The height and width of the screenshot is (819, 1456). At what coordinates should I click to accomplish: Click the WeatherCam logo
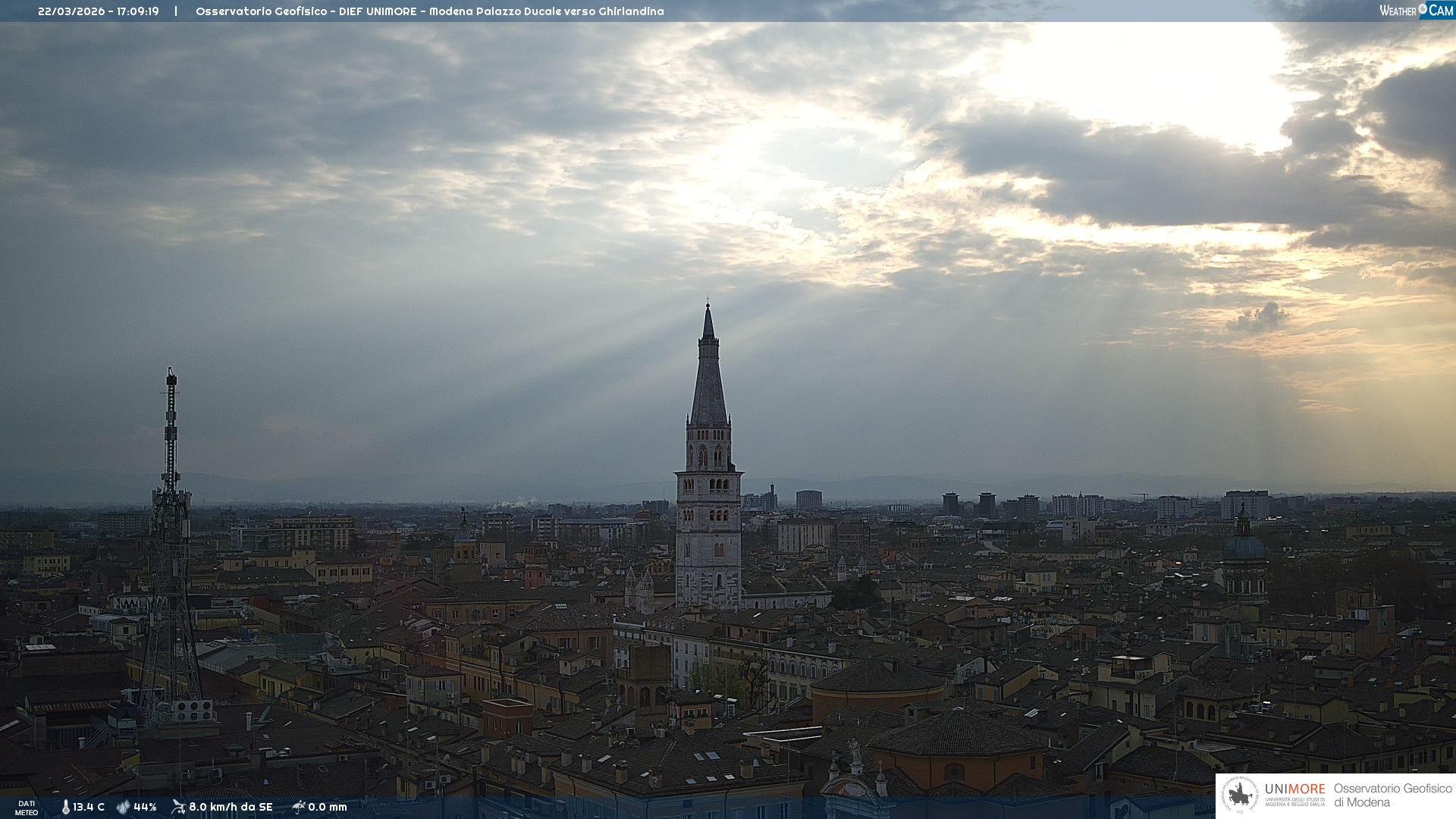(x=1416, y=10)
